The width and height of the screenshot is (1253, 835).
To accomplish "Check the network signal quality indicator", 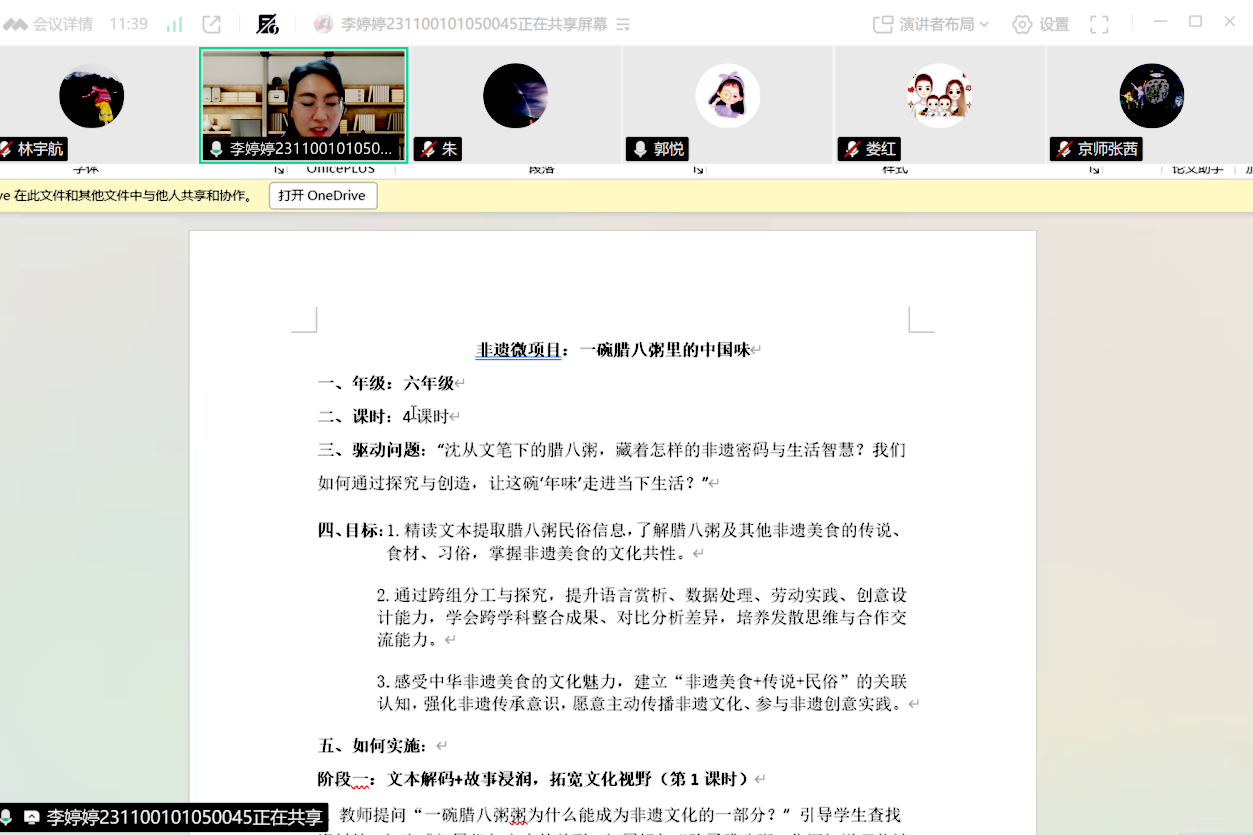I will (x=174, y=23).
